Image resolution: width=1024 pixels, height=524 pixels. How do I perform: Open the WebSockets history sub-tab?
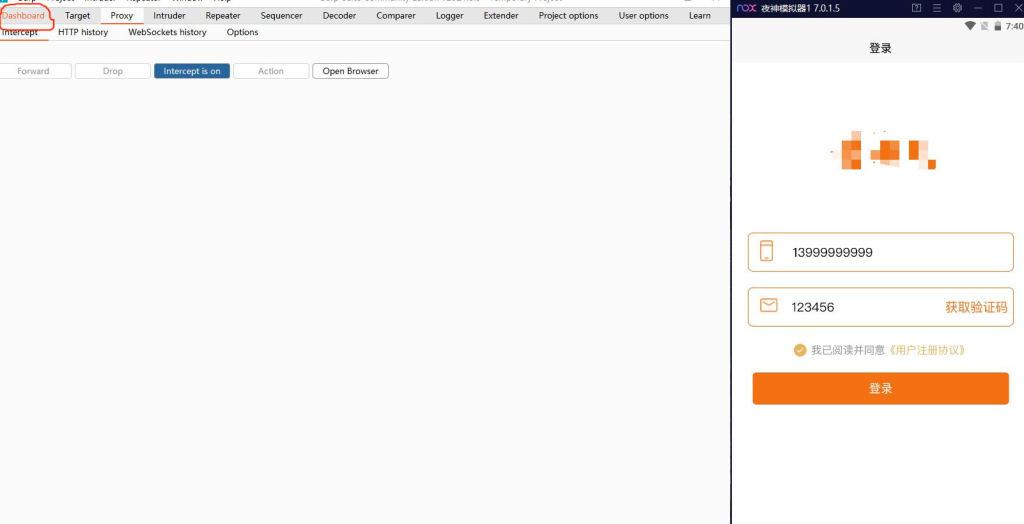tap(167, 32)
